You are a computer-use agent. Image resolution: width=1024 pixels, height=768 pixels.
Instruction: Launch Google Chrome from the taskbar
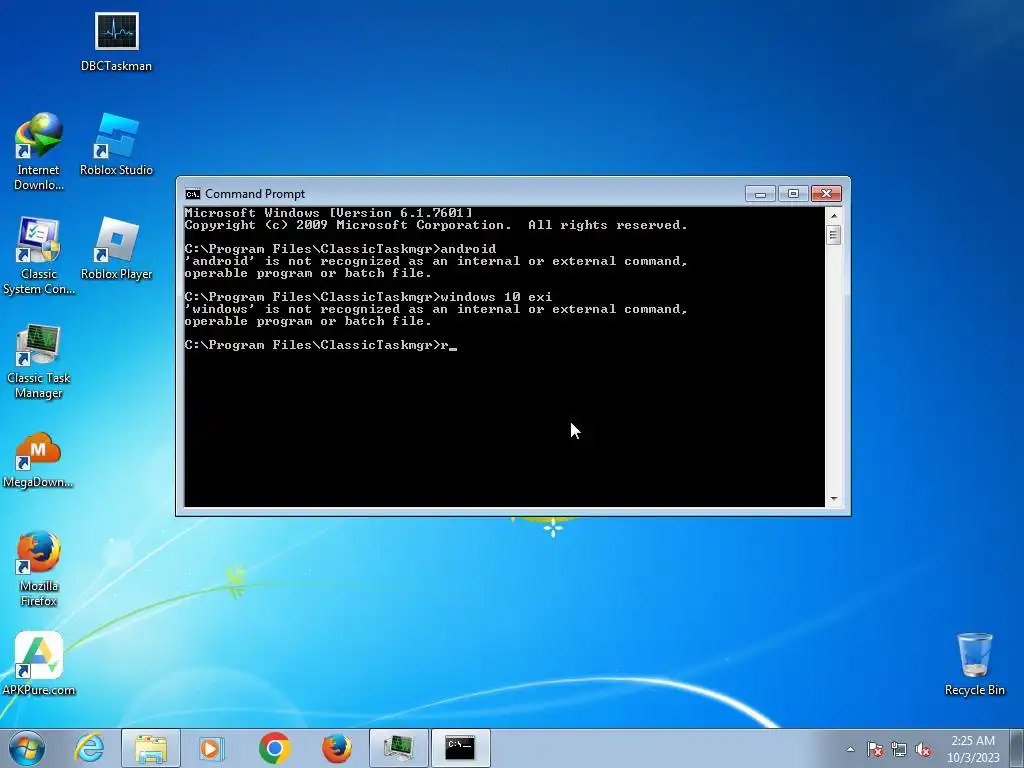click(x=274, y=748)
